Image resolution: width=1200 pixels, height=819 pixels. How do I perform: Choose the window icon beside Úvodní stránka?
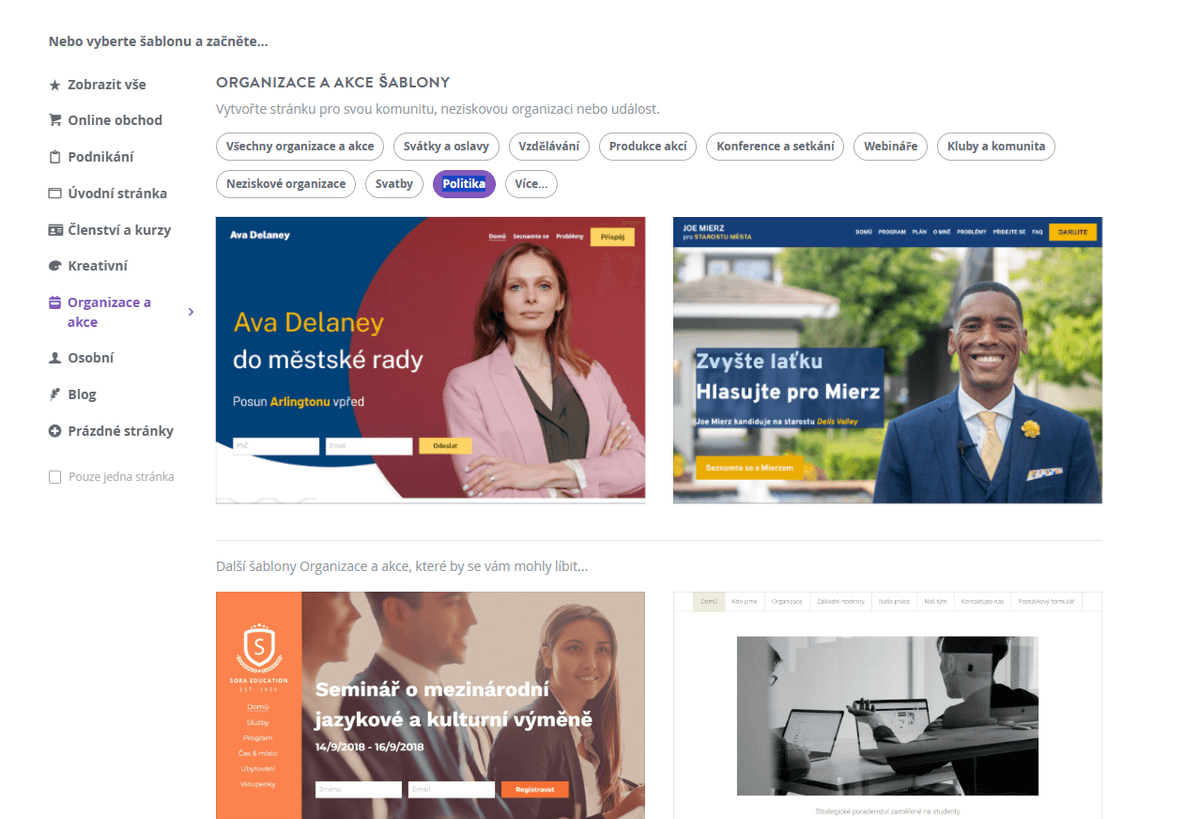[55, 193]
